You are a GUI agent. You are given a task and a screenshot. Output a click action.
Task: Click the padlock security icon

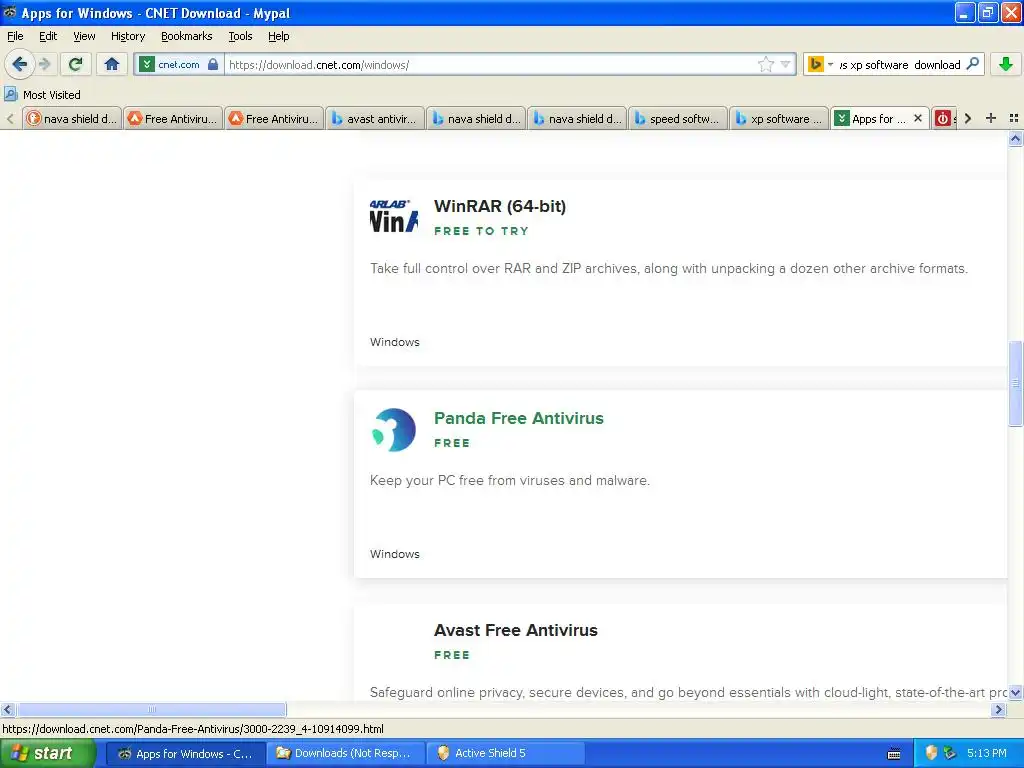pyautogui.click(x=213, y=65)
